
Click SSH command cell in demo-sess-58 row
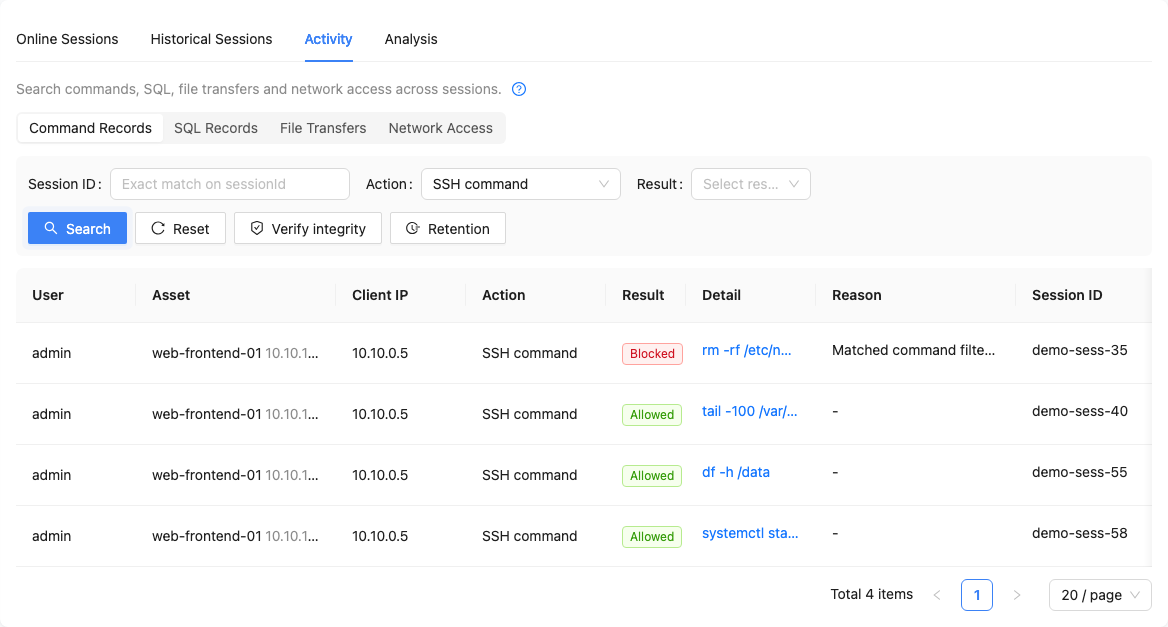pos(530,536)
